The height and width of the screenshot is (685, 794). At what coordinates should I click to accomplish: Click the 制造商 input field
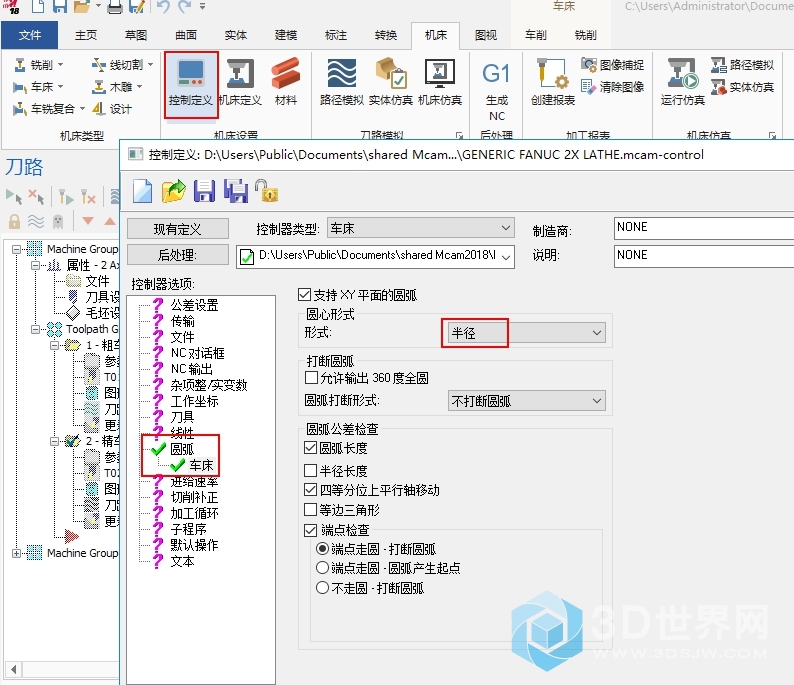(704, 228)
